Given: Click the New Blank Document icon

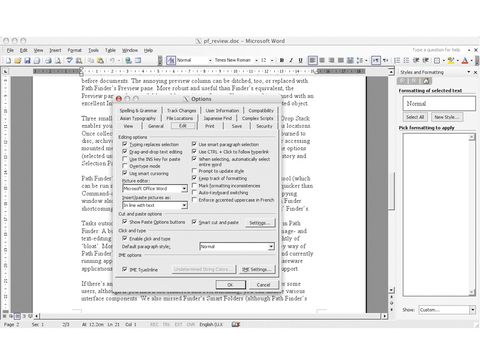Looking at the screenshot, I should (x=8, y=61).
